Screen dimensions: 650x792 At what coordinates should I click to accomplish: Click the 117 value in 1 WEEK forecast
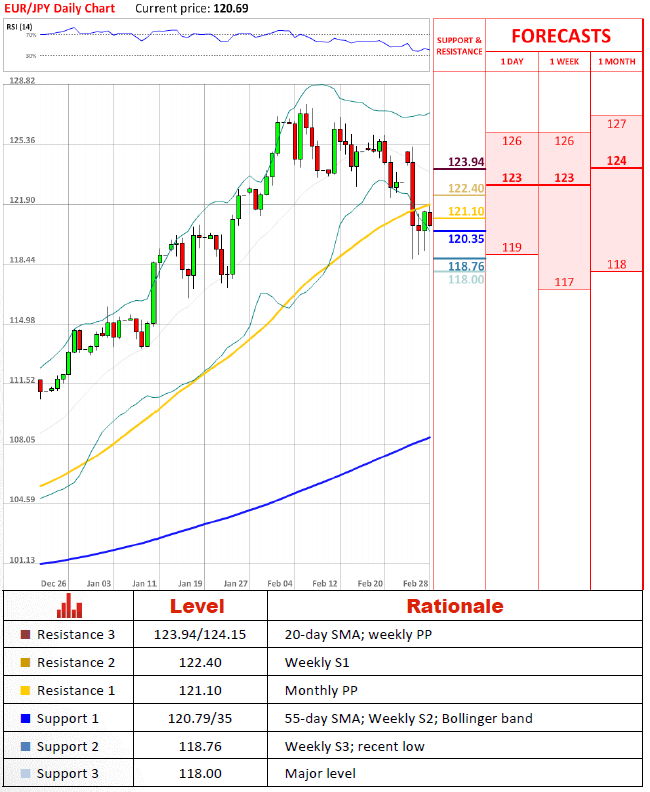point(564,282)
